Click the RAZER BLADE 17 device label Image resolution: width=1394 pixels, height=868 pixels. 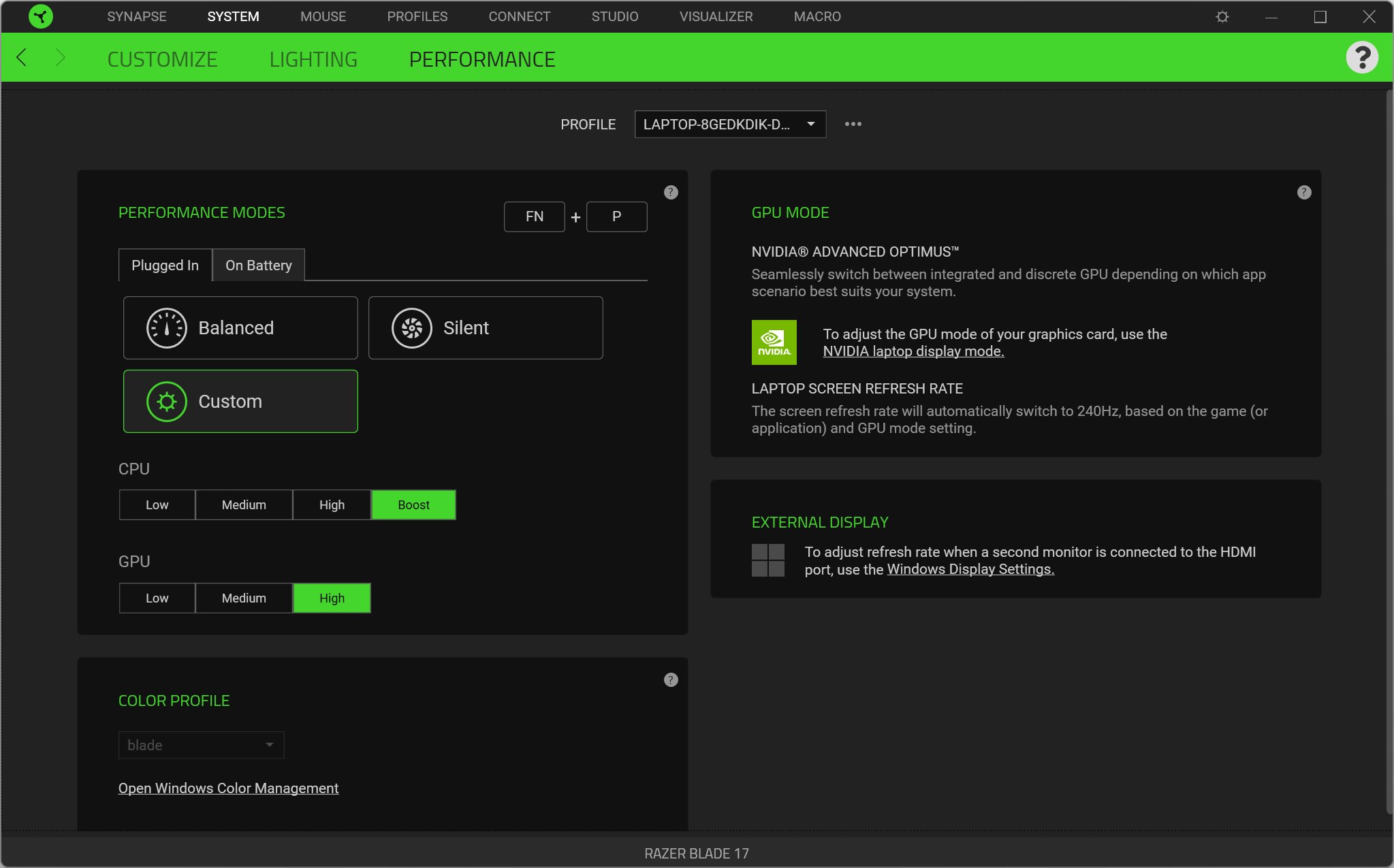point(697,854)
